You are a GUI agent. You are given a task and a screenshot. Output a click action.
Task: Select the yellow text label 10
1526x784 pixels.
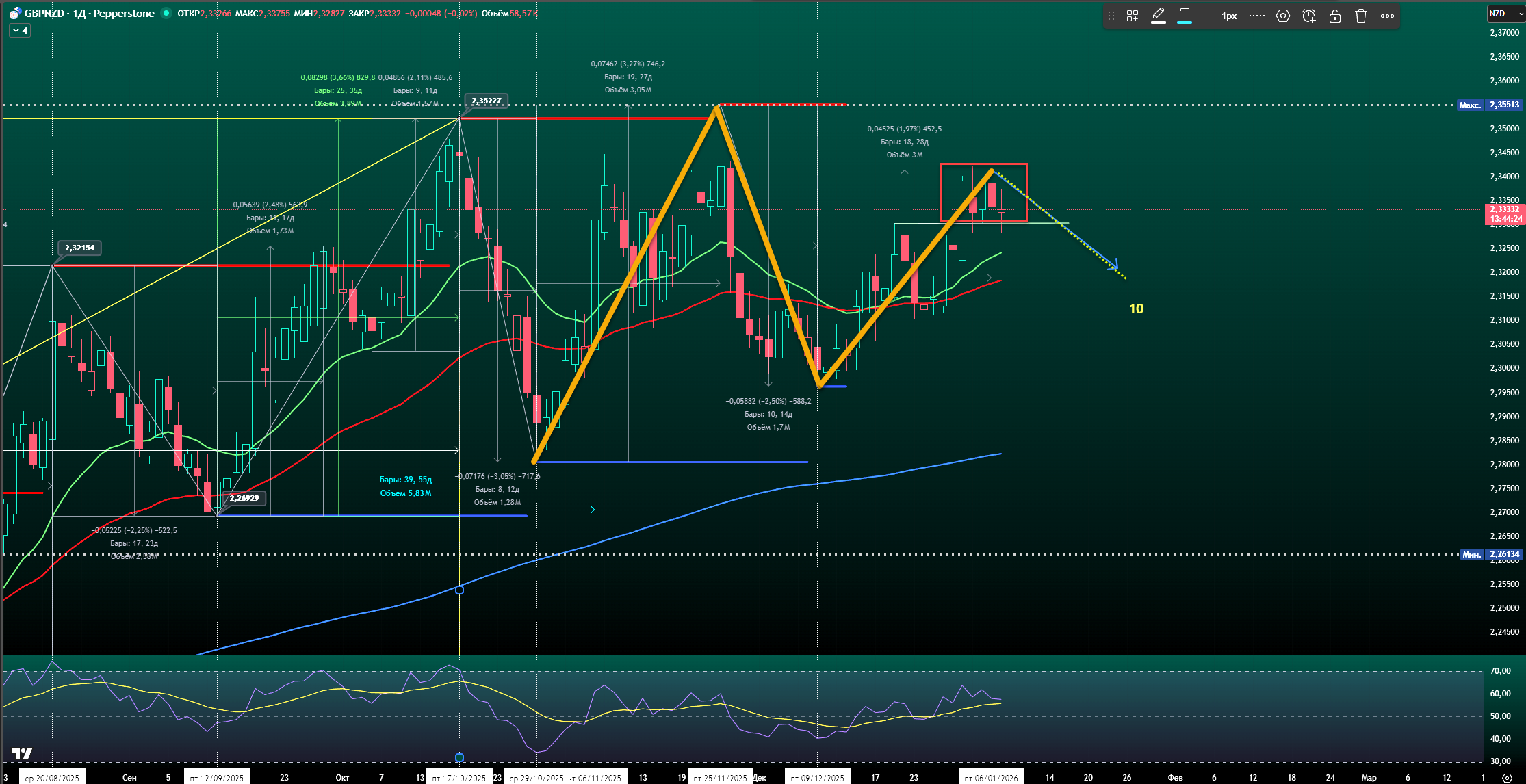1136,309
